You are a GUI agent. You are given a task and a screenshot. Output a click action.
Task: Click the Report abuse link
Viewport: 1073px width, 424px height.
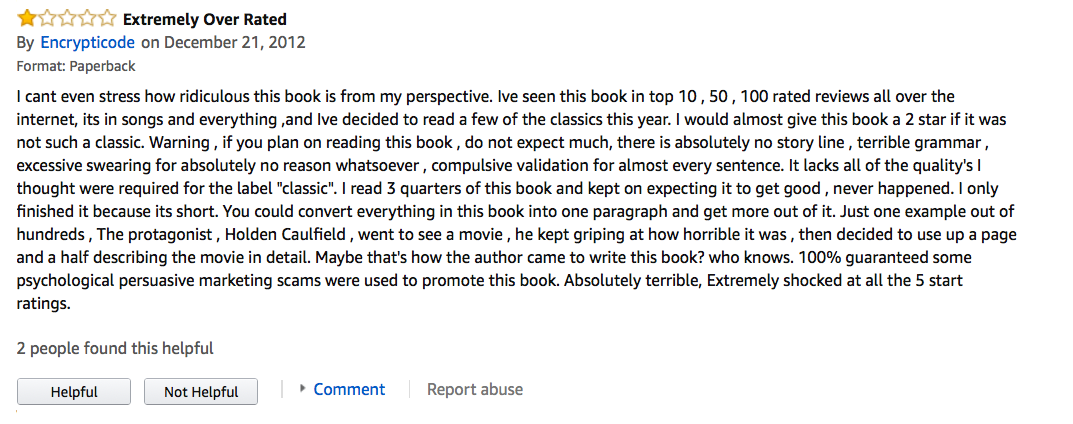pos(475,389)
